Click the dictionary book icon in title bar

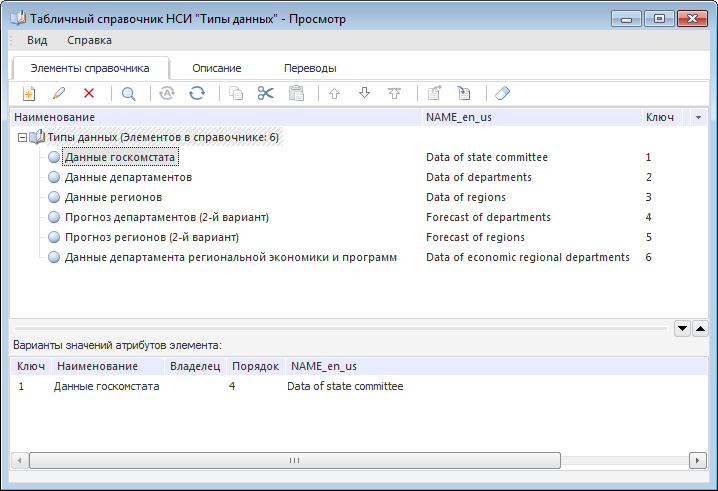(x=18, y=19)
